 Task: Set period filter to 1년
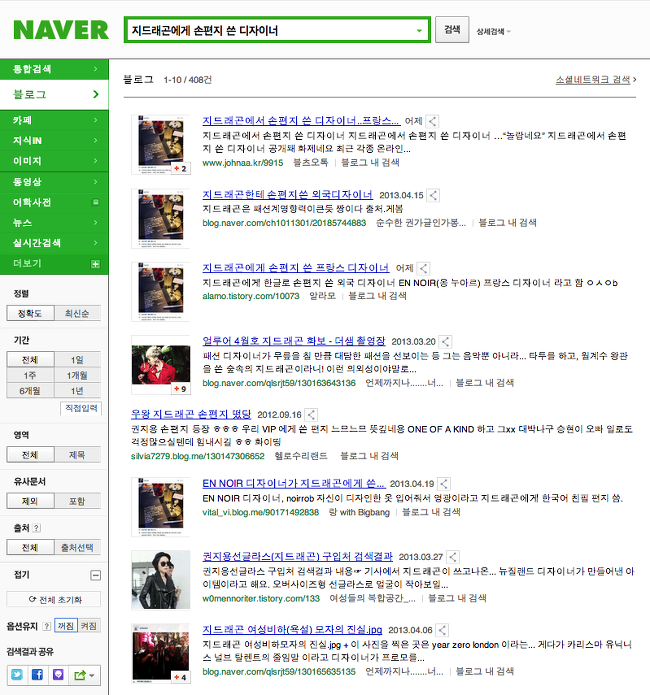[x=77, y=390]
